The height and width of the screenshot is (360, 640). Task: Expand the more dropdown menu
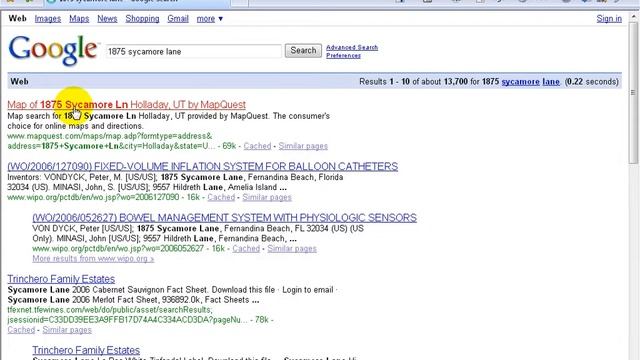tap(210, 19)
